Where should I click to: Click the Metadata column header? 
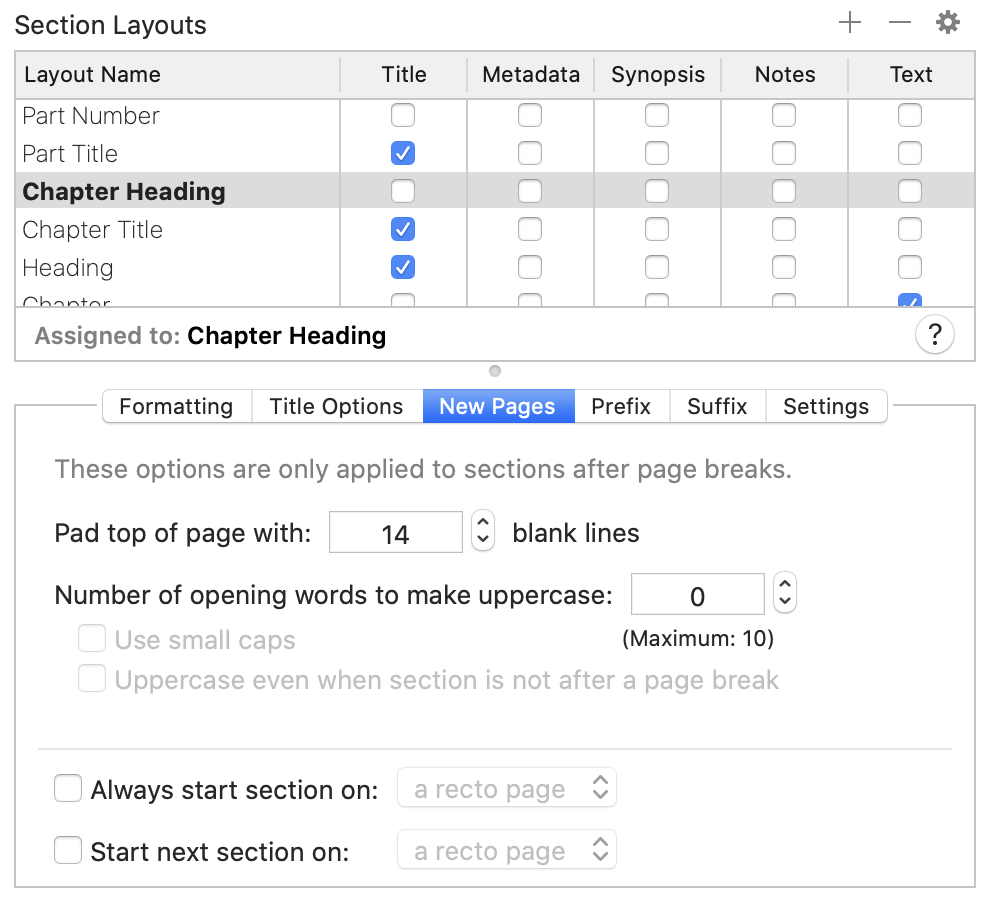pyautogui.click(x=531, y=75)
